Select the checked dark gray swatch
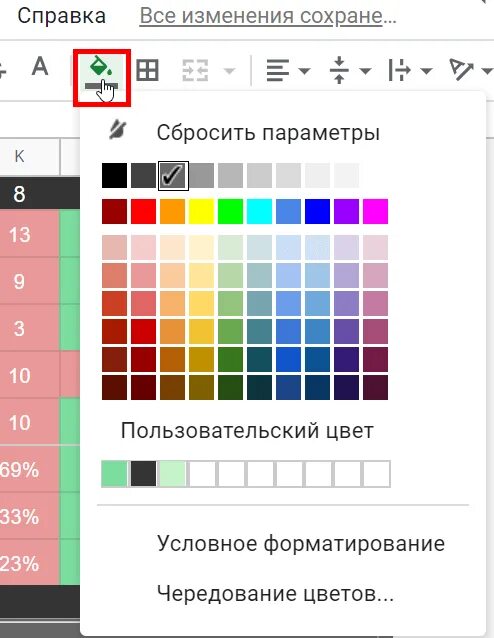Screen dimensions: 494x638 tap(173, 175)
